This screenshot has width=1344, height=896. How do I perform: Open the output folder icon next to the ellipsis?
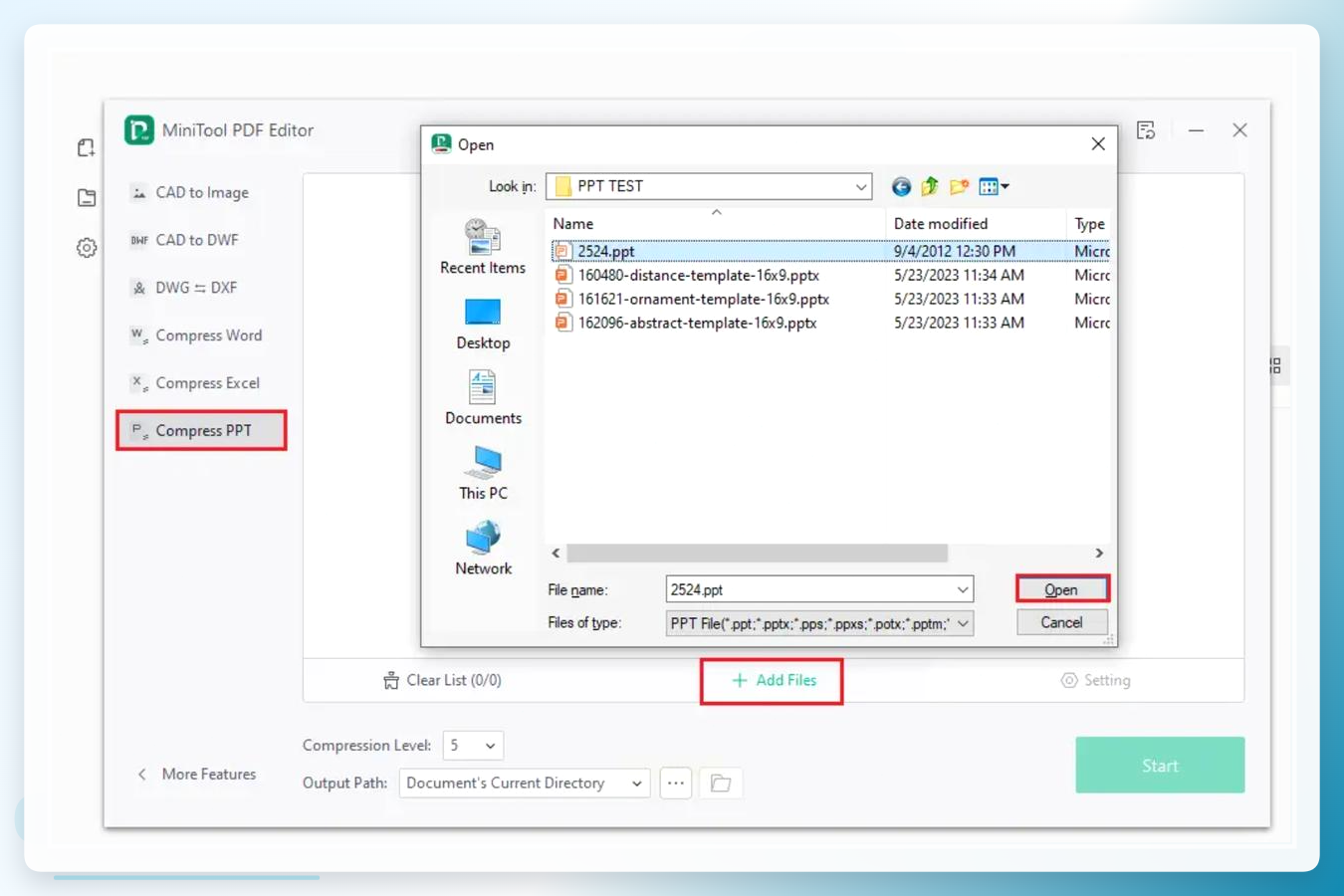[x=721, y=784]
